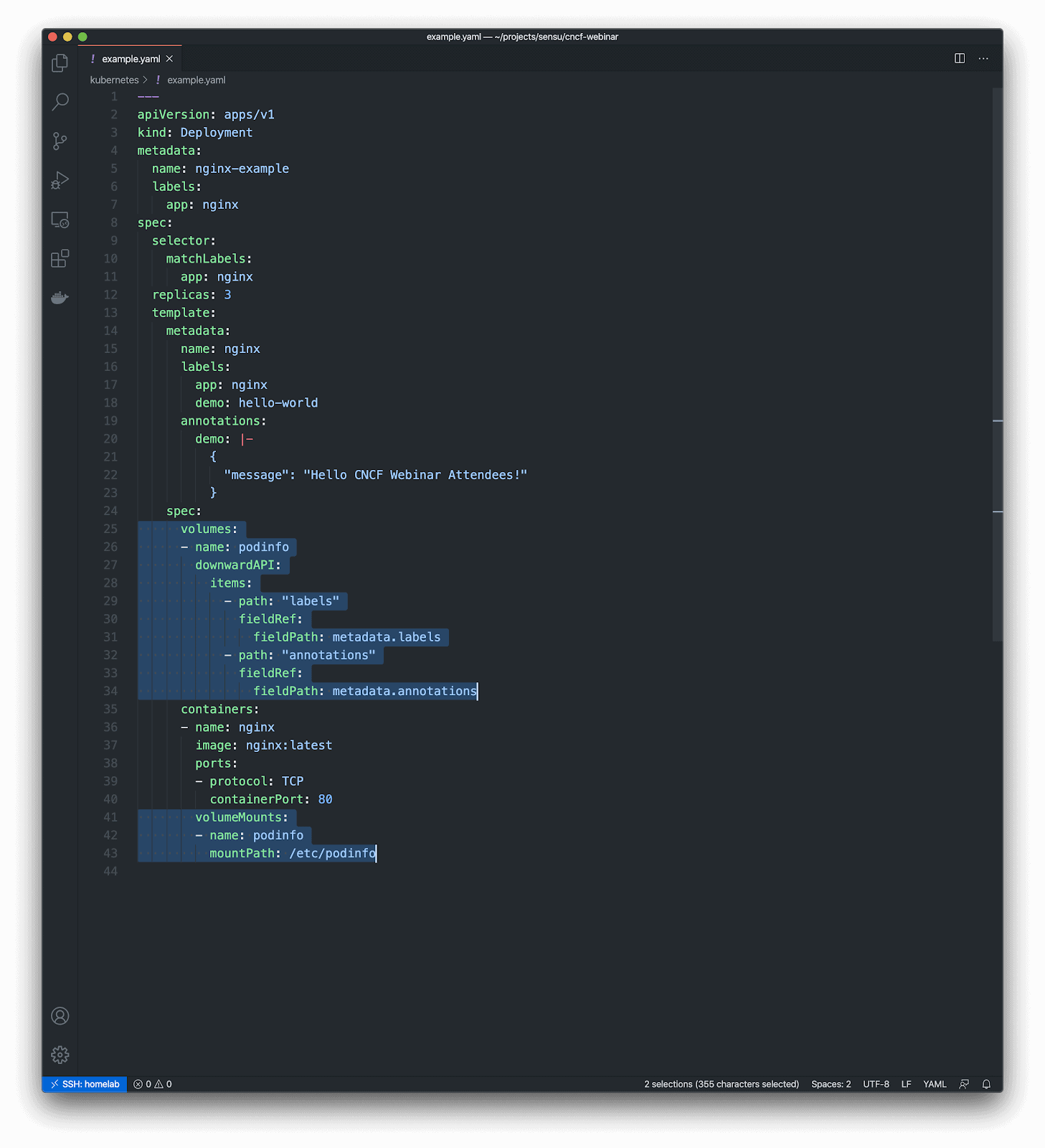Open the Docker view

click(60, 297)
